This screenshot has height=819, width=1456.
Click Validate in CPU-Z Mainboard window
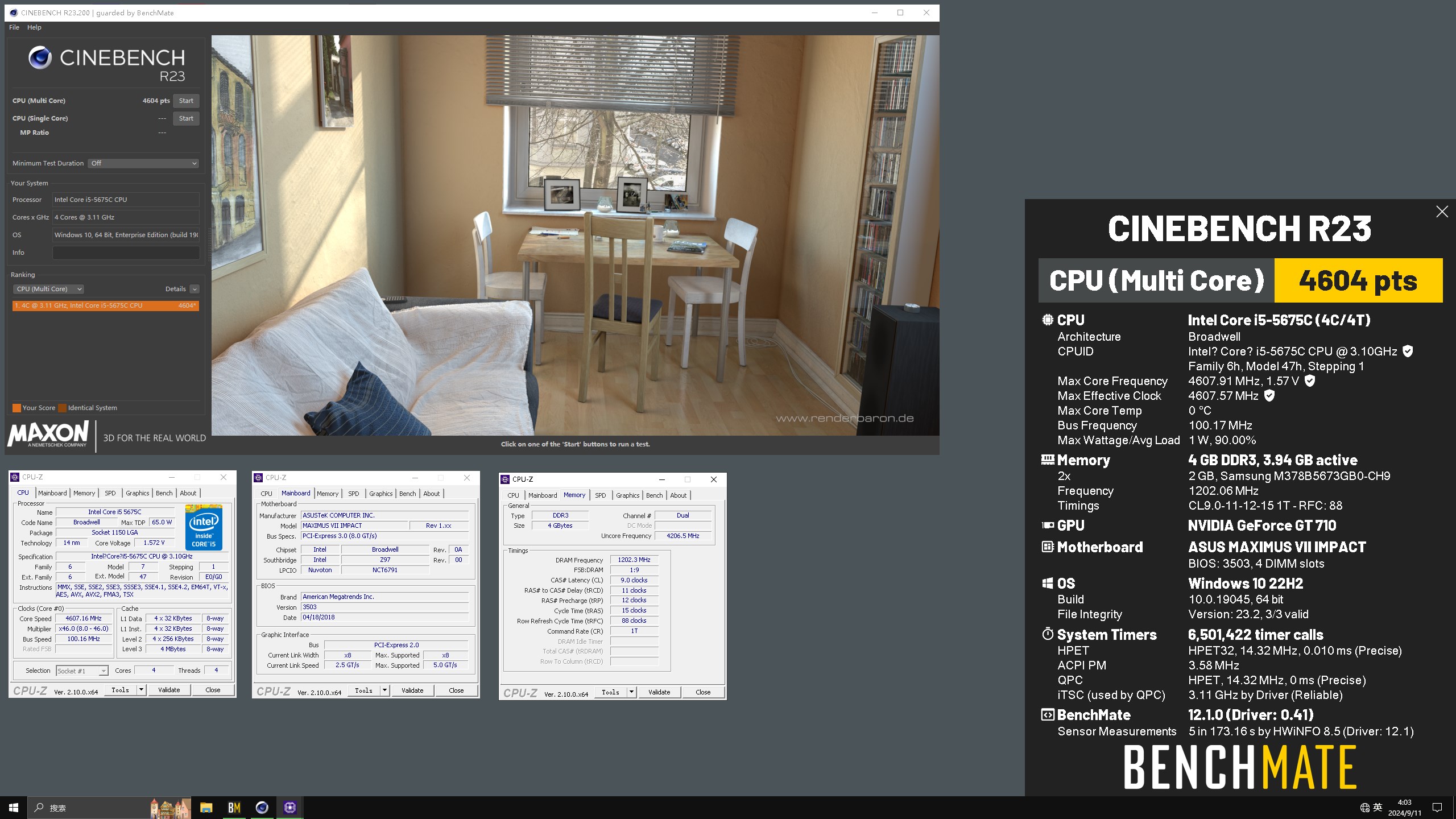pos(412,690)
